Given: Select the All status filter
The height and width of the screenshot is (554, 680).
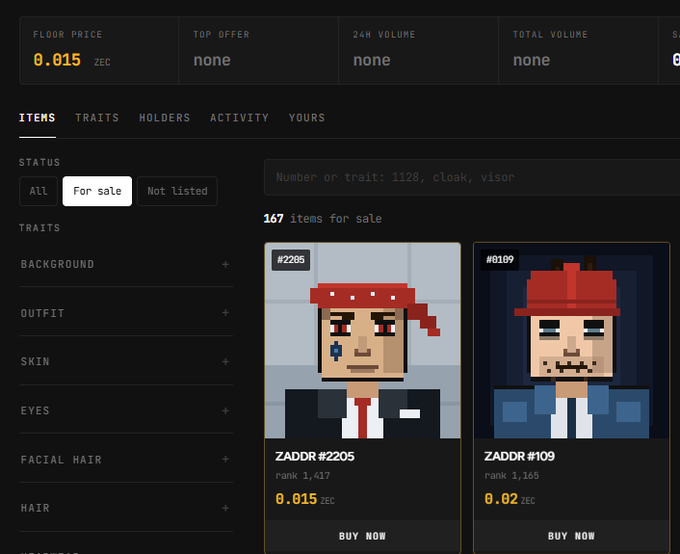Looking at the screenshot, I should (x=39, y=191).
